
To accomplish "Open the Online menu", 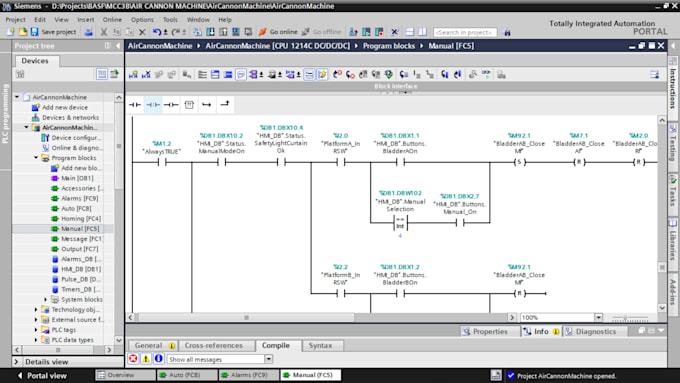I will click(x=112, y=20).
